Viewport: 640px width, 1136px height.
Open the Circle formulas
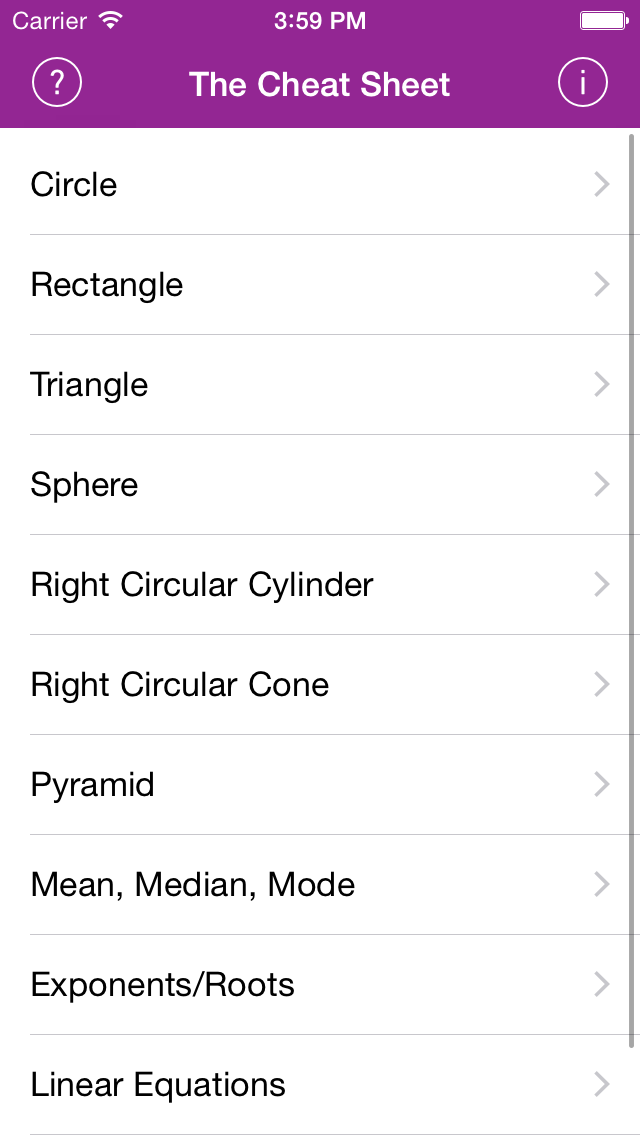pos(320,185)
